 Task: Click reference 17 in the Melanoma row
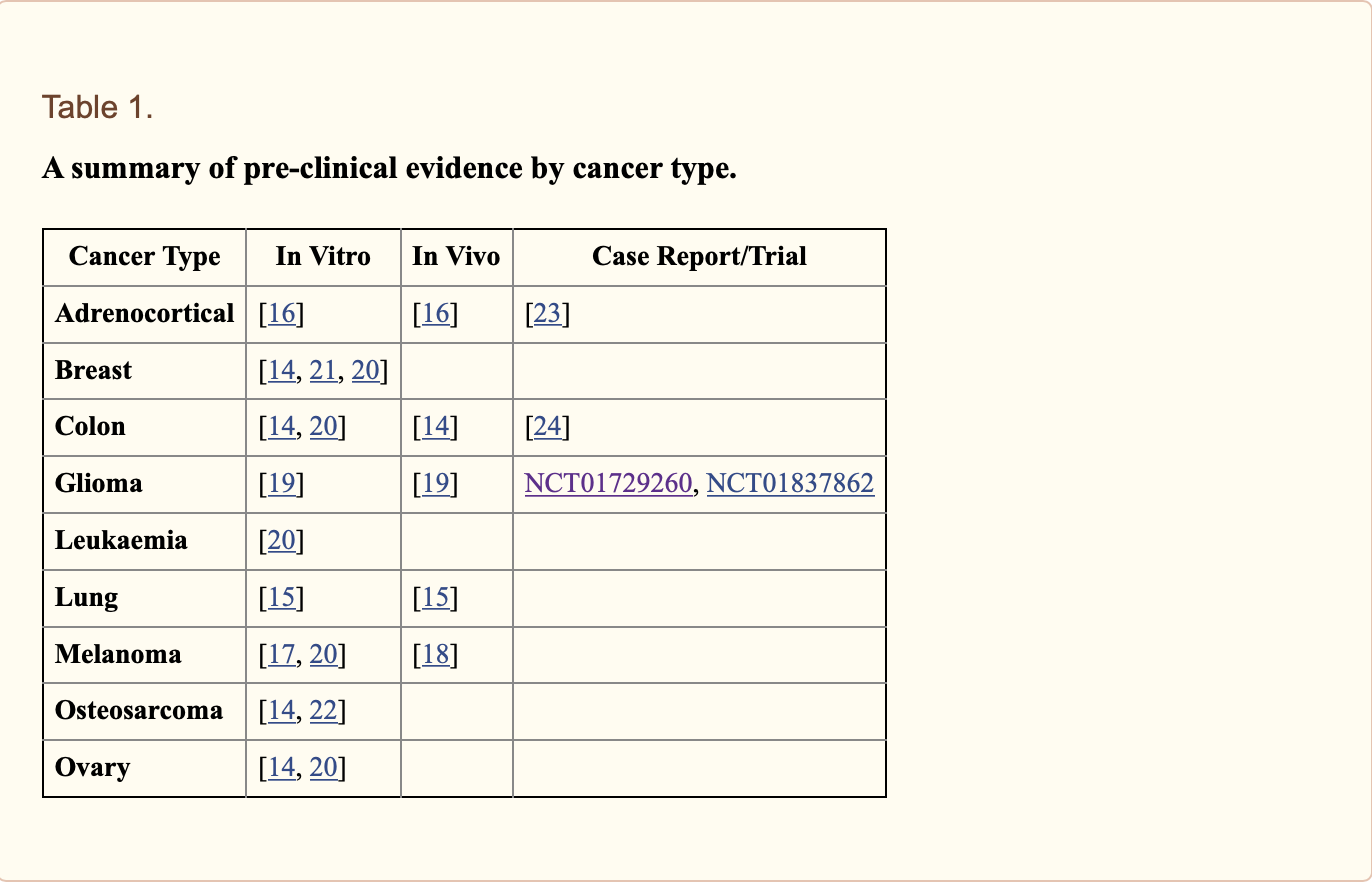point(281,655)
